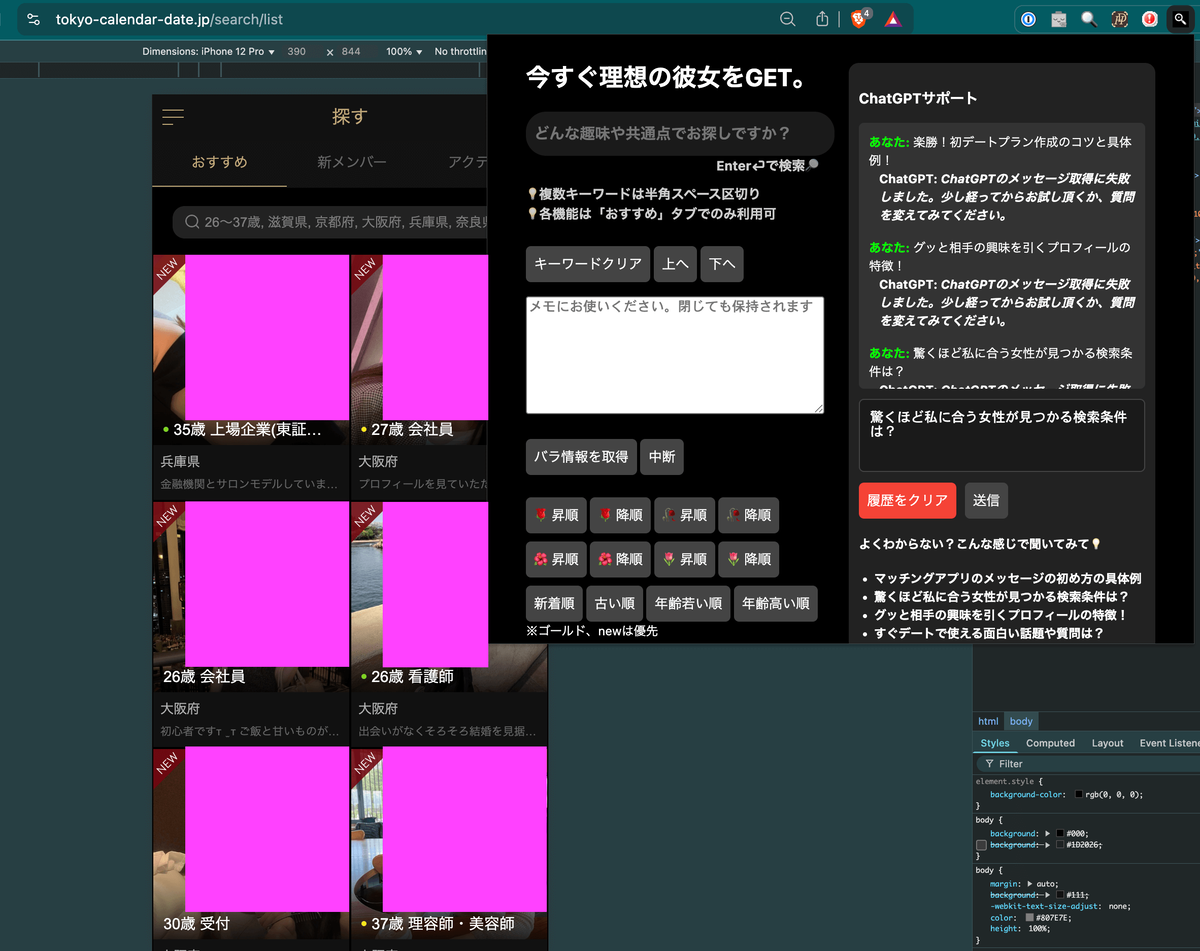Open the 1Password extension icon

[x=1028, y=19]
